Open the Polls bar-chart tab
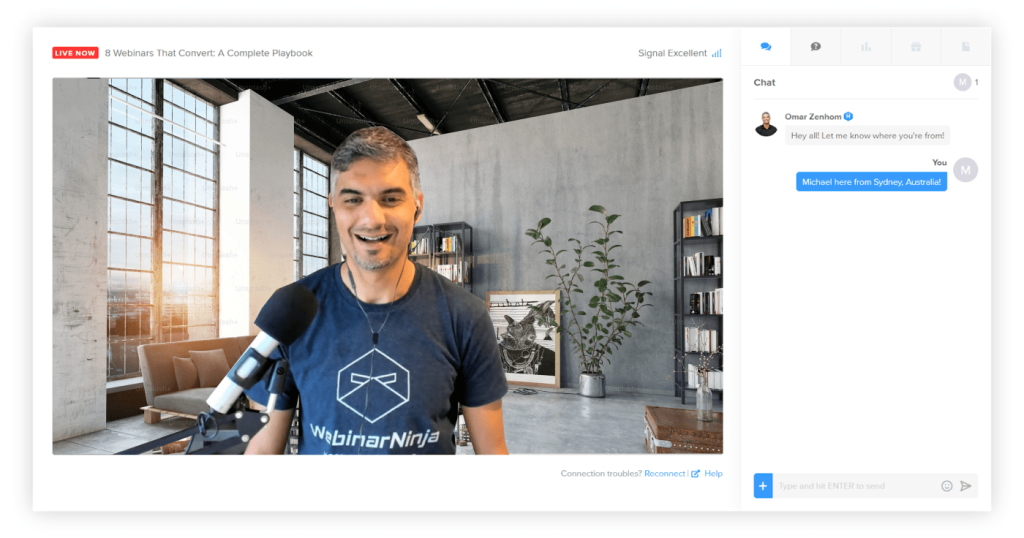1024x538 pixels. [866, 47]
